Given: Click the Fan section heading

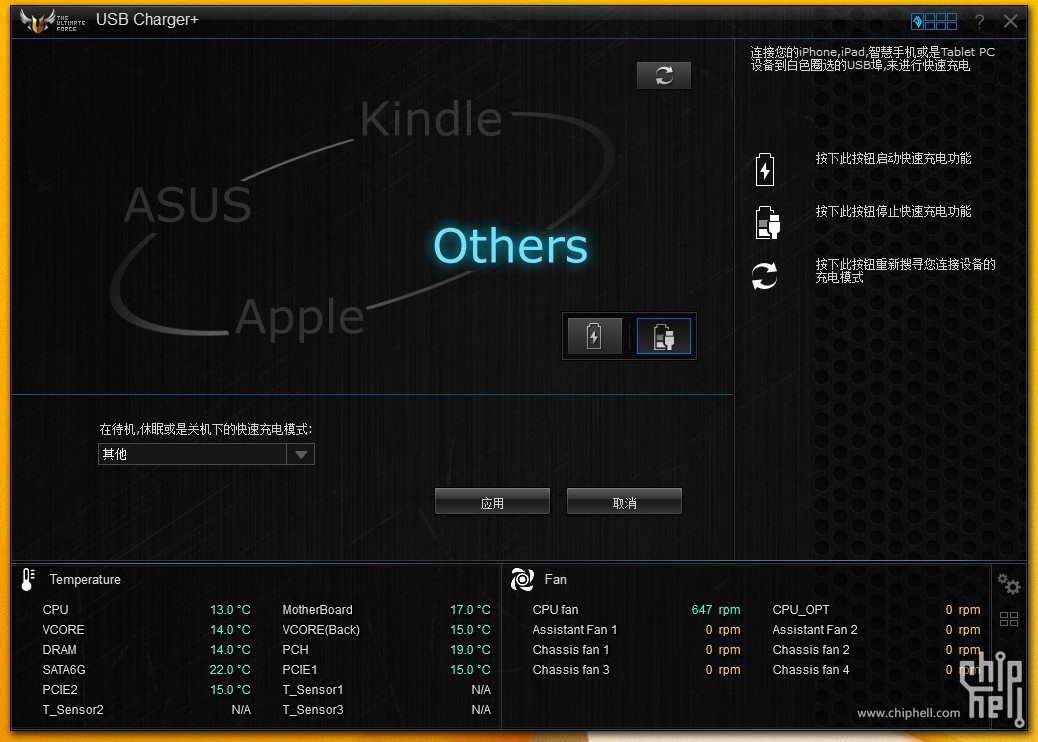Looking at the screenshot, I should click(555, 579).
